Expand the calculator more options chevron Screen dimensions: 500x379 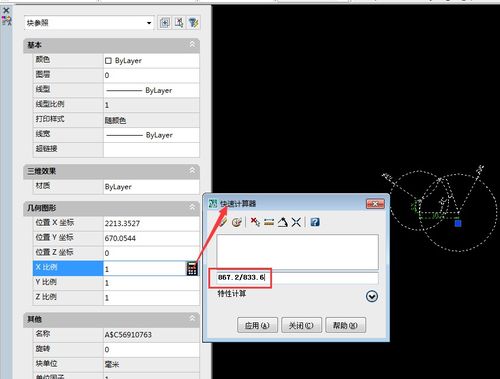click(x=372, y=296)
